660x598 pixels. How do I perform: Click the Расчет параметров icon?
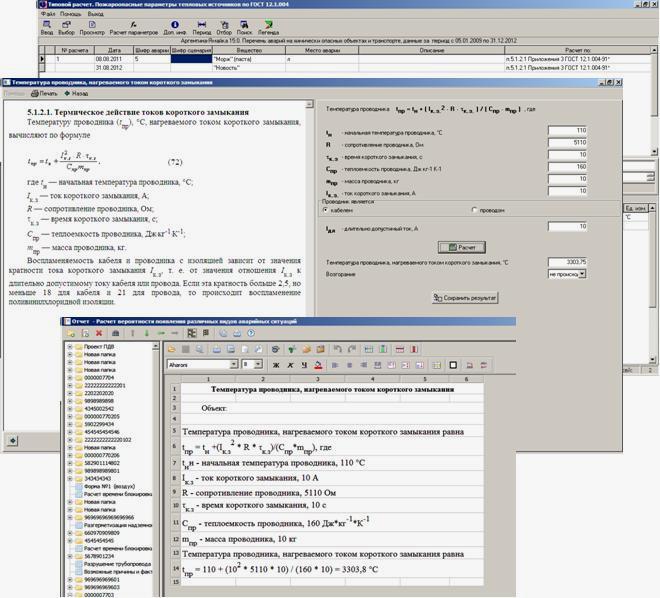click(133, 28)
